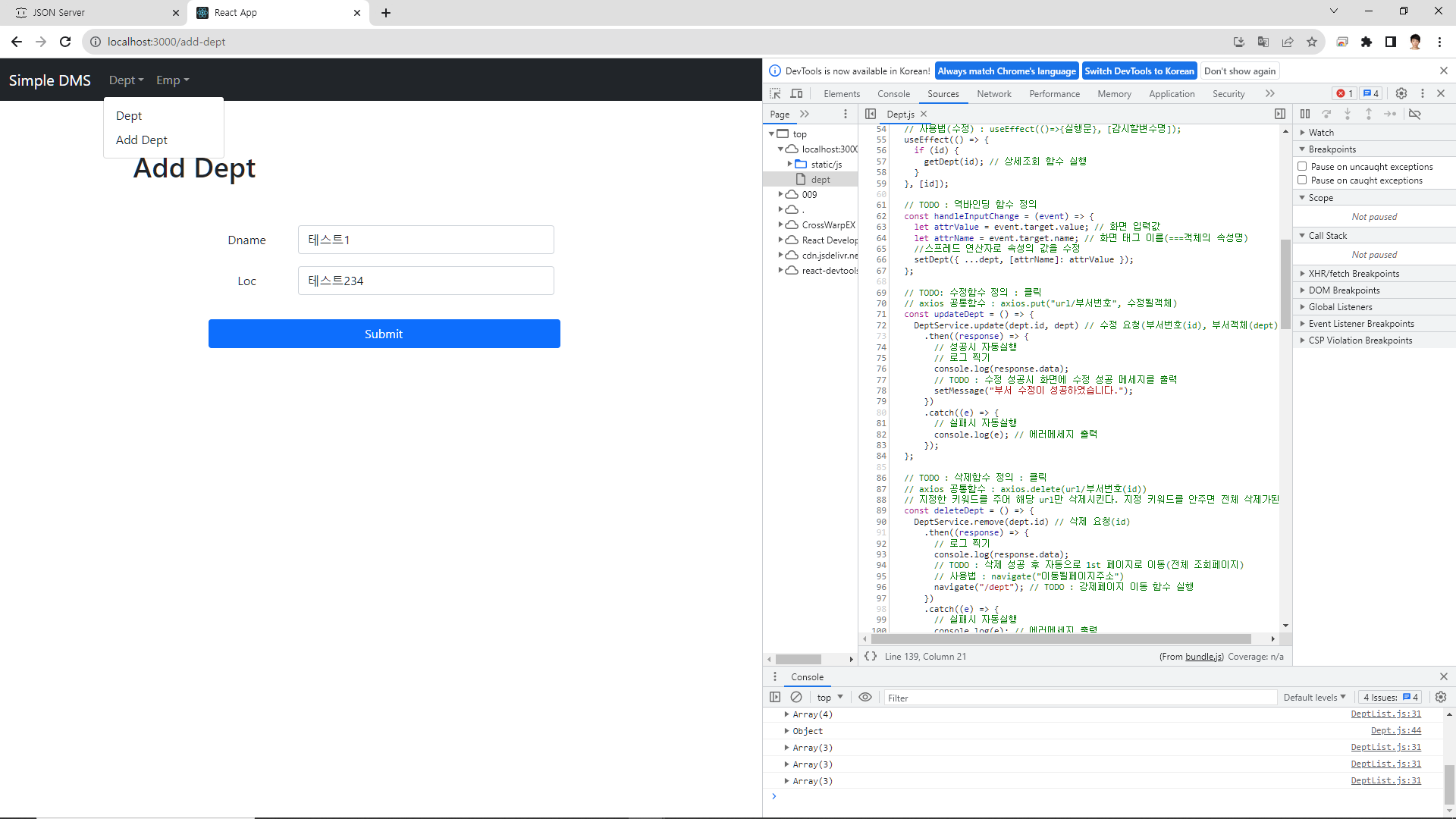
Task: Toggle the console sidebar panel
Action: (x=774, y=697)
